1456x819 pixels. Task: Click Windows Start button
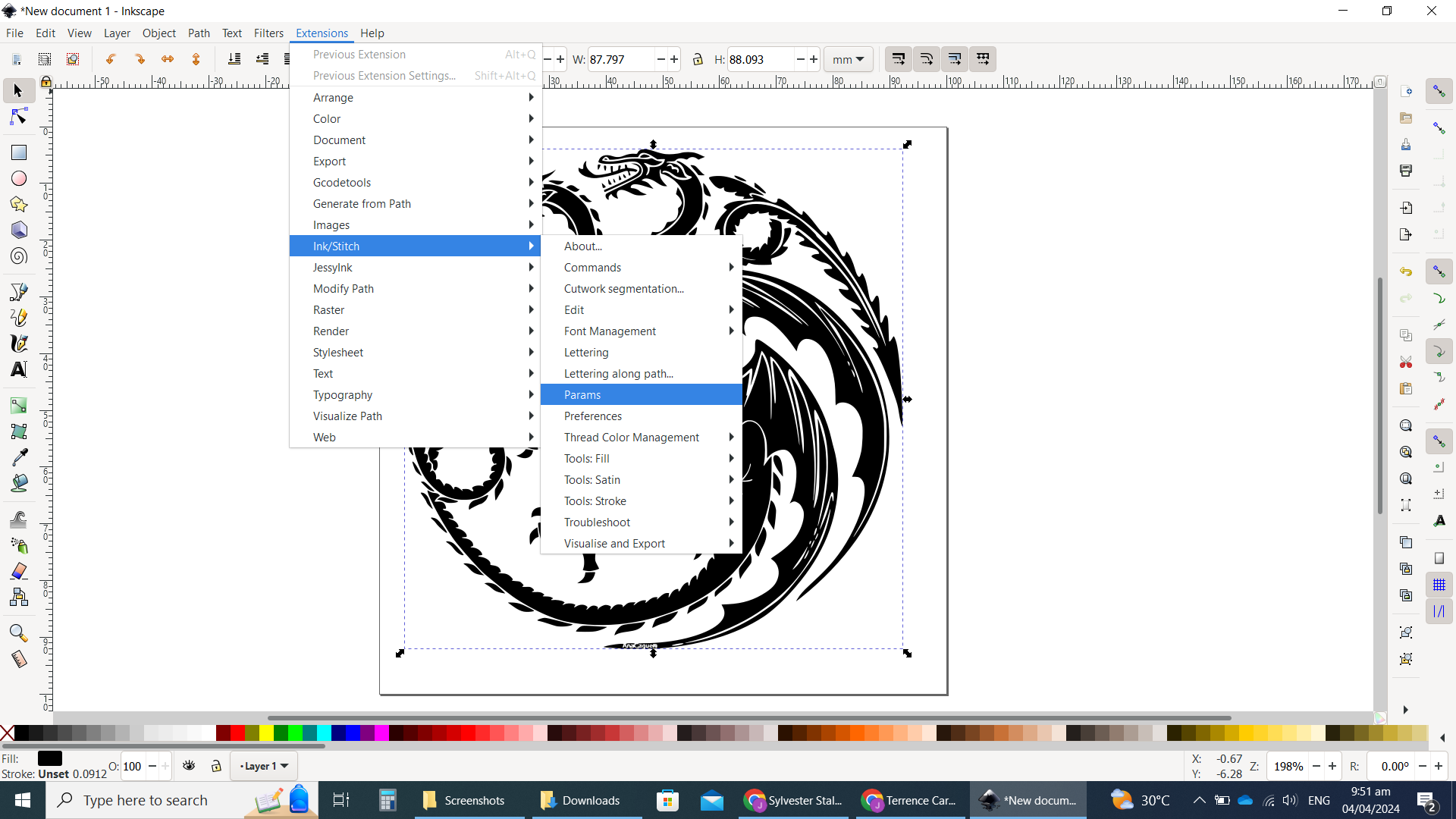tap(23, 800)
